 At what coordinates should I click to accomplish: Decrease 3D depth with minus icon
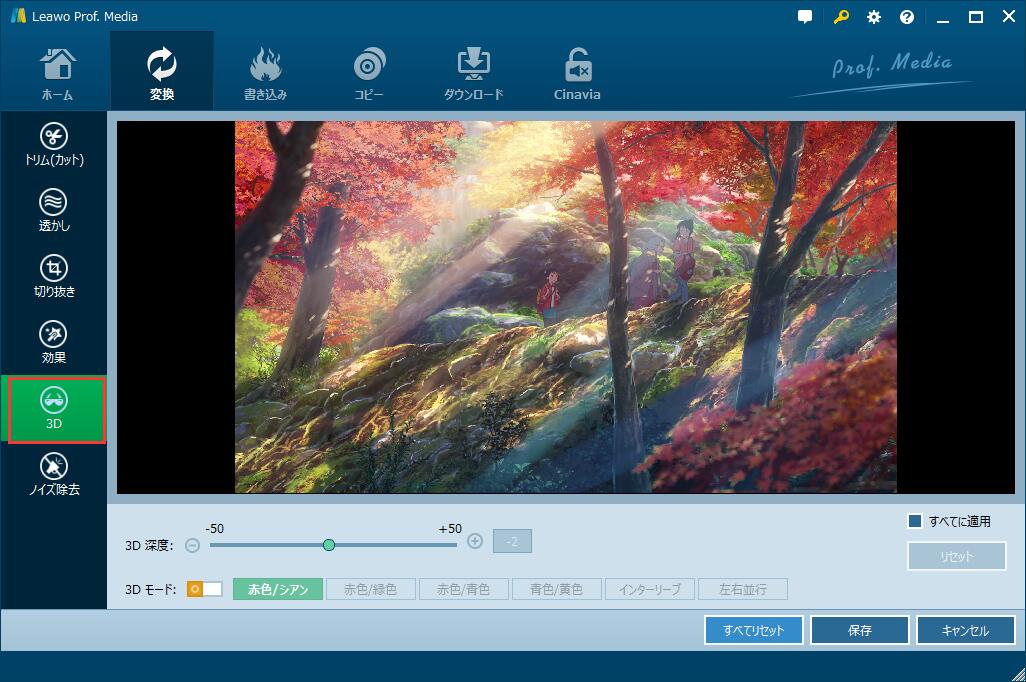click(x=192, y=545)
